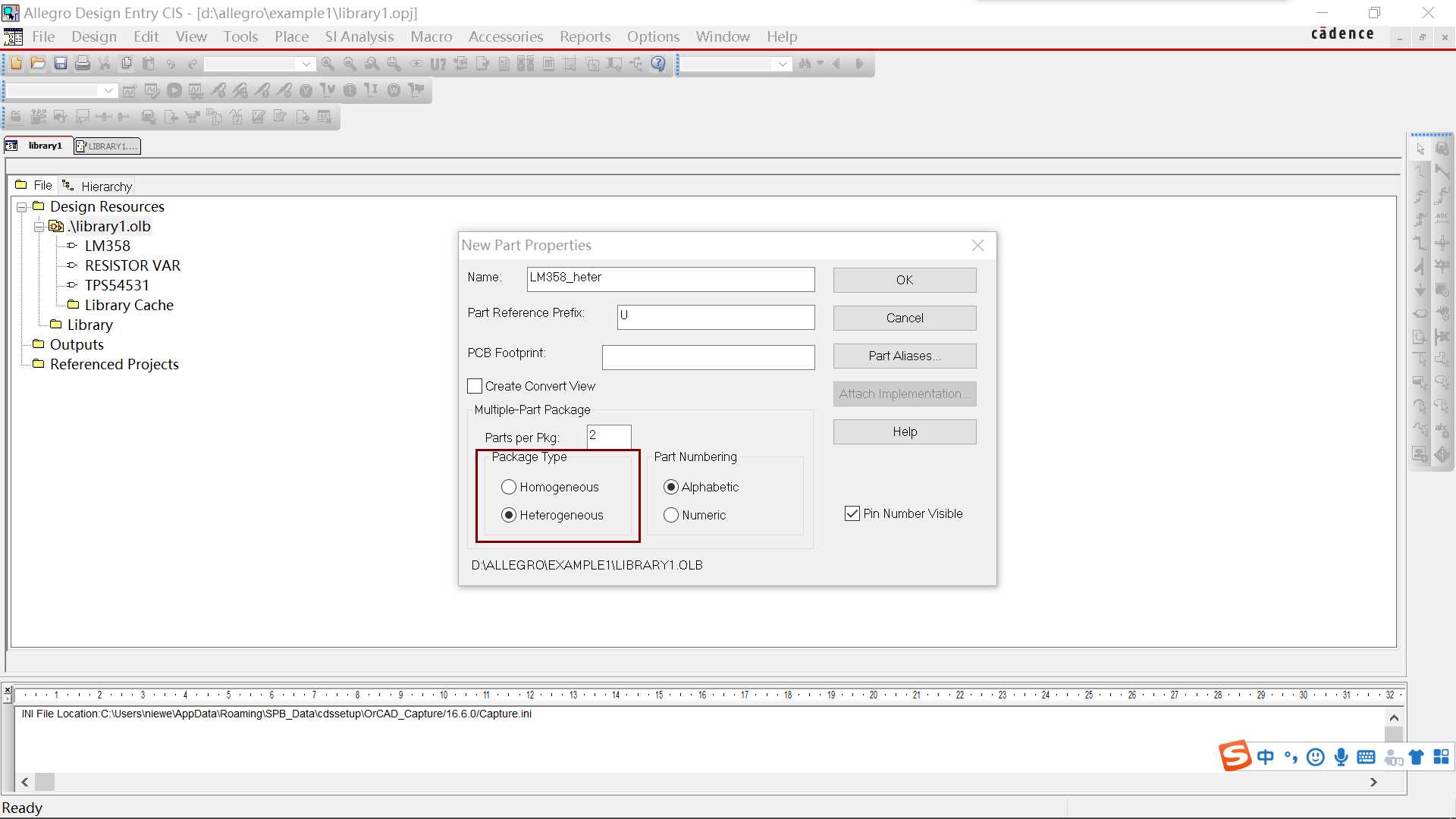Select the Heterogeneous package type
This screenshot has height=819, width=1456.
coord(509,515)
